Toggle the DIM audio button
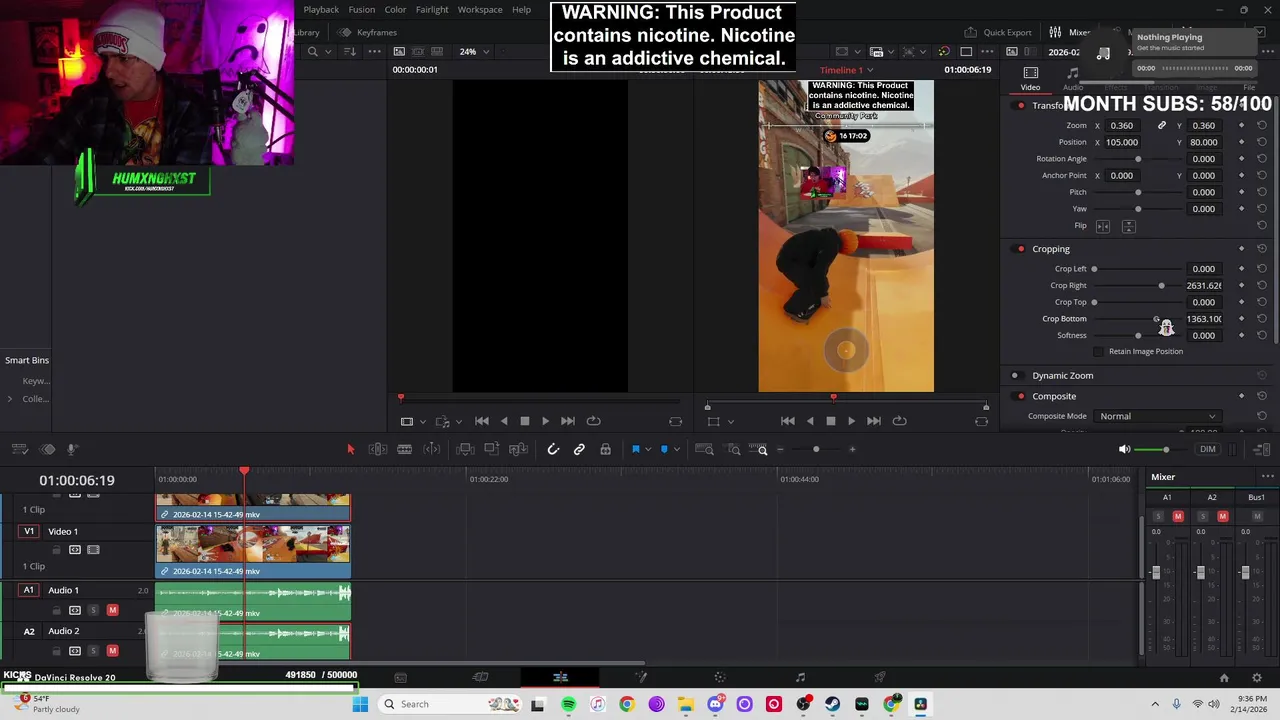This screenshot has height=720, width=1280. 1208,450
